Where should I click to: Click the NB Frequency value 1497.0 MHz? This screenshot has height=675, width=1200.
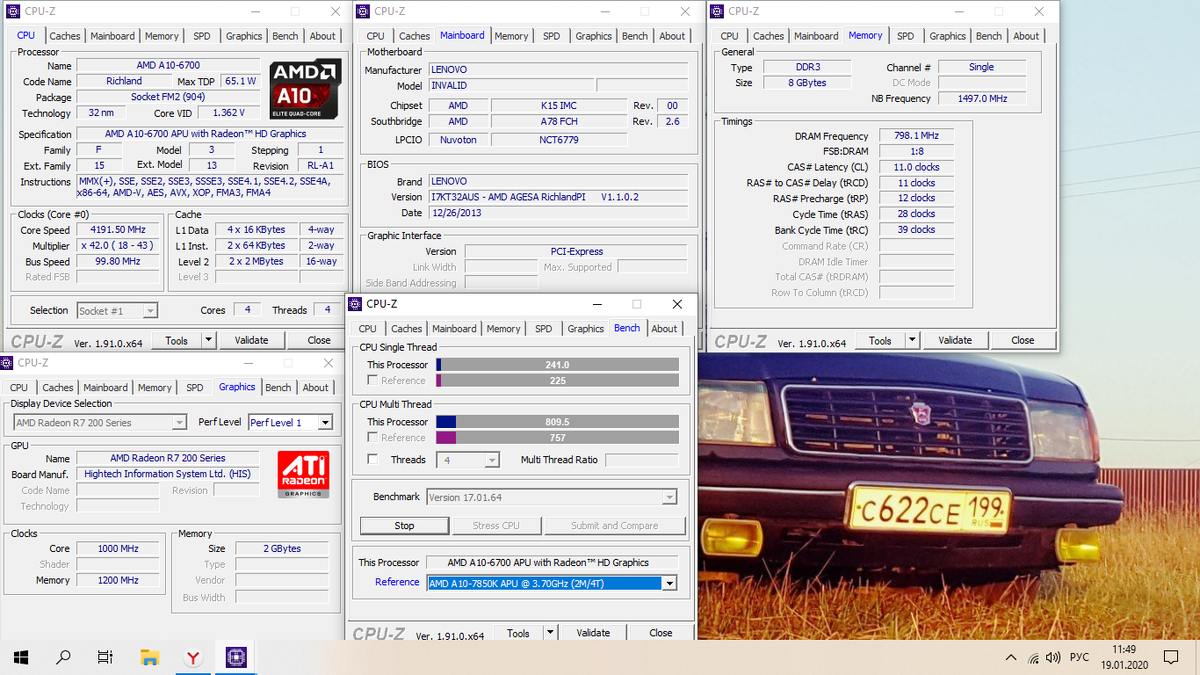click(983, 99)
